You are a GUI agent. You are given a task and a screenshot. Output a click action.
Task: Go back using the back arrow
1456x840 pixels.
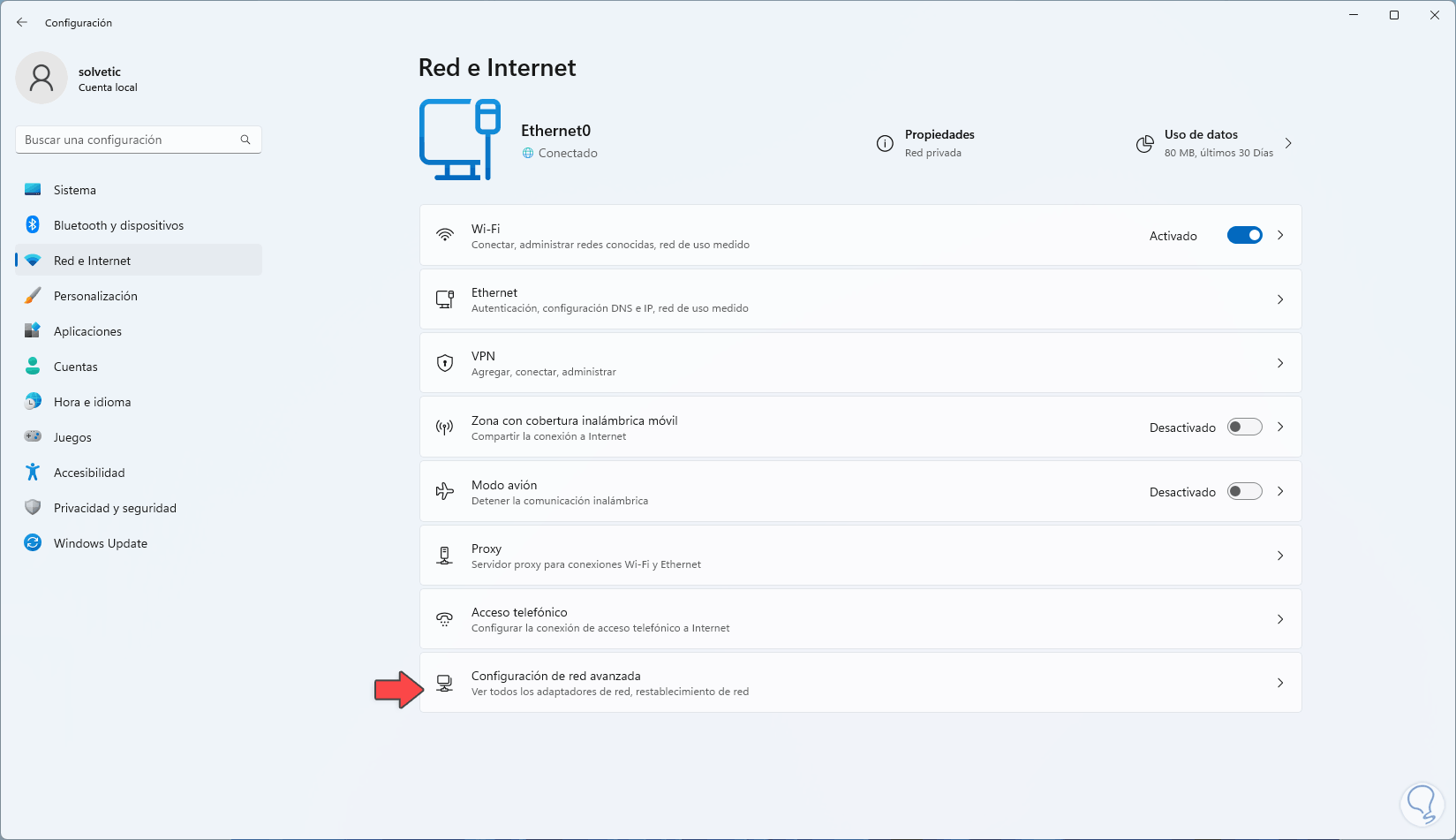22,22
